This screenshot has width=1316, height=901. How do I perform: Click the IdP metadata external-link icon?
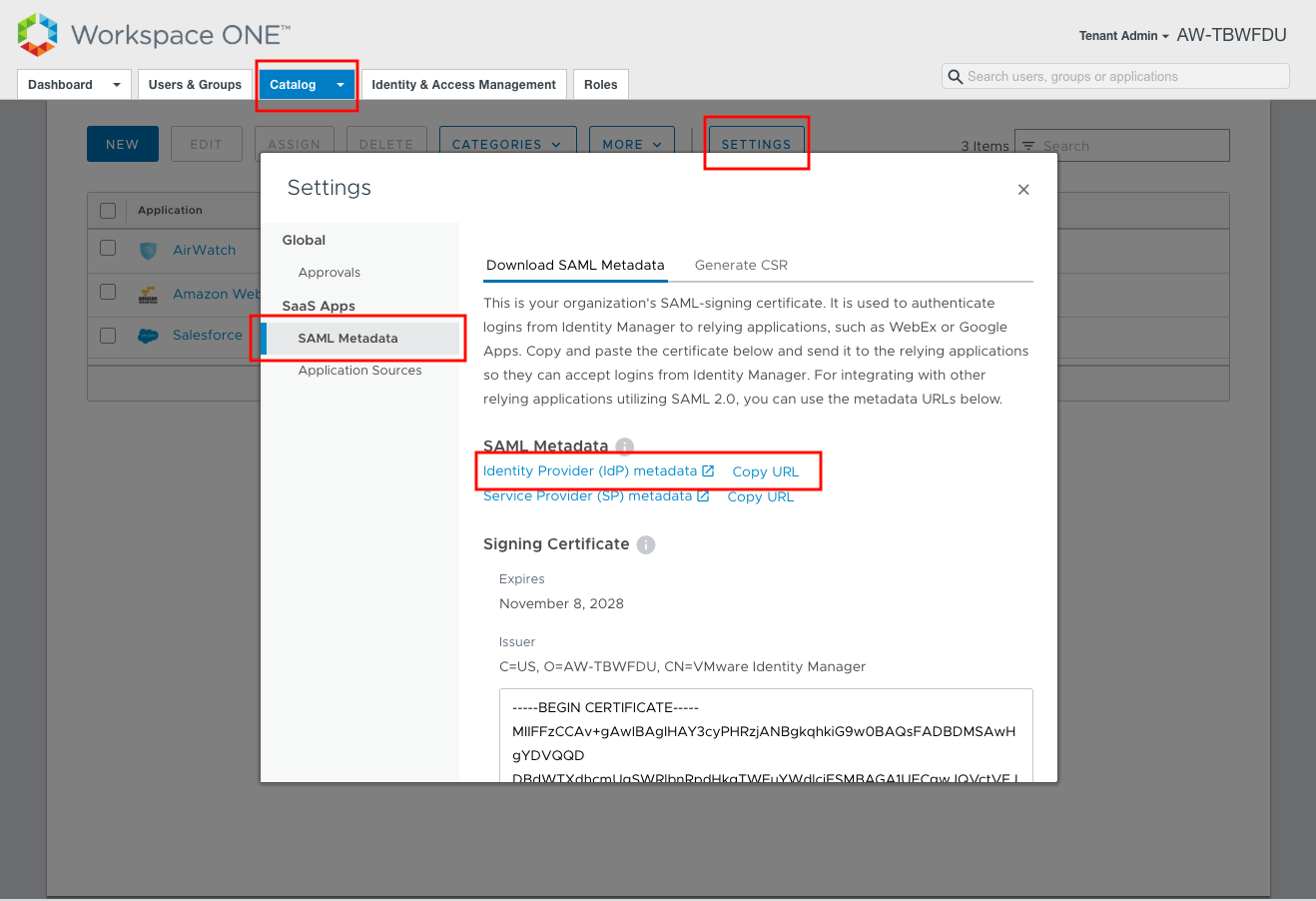coord(708,470)
